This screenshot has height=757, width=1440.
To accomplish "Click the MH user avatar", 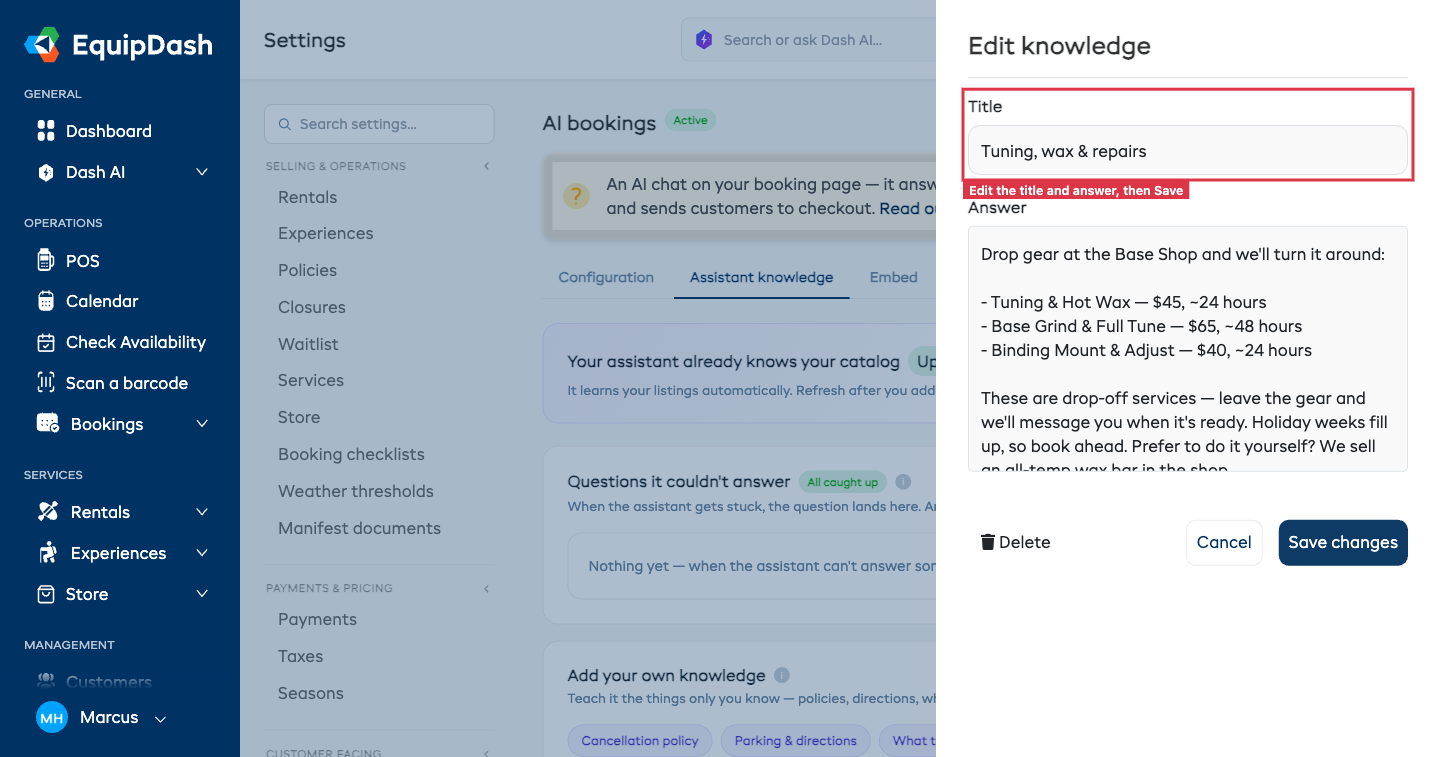I will click(52, 718).
